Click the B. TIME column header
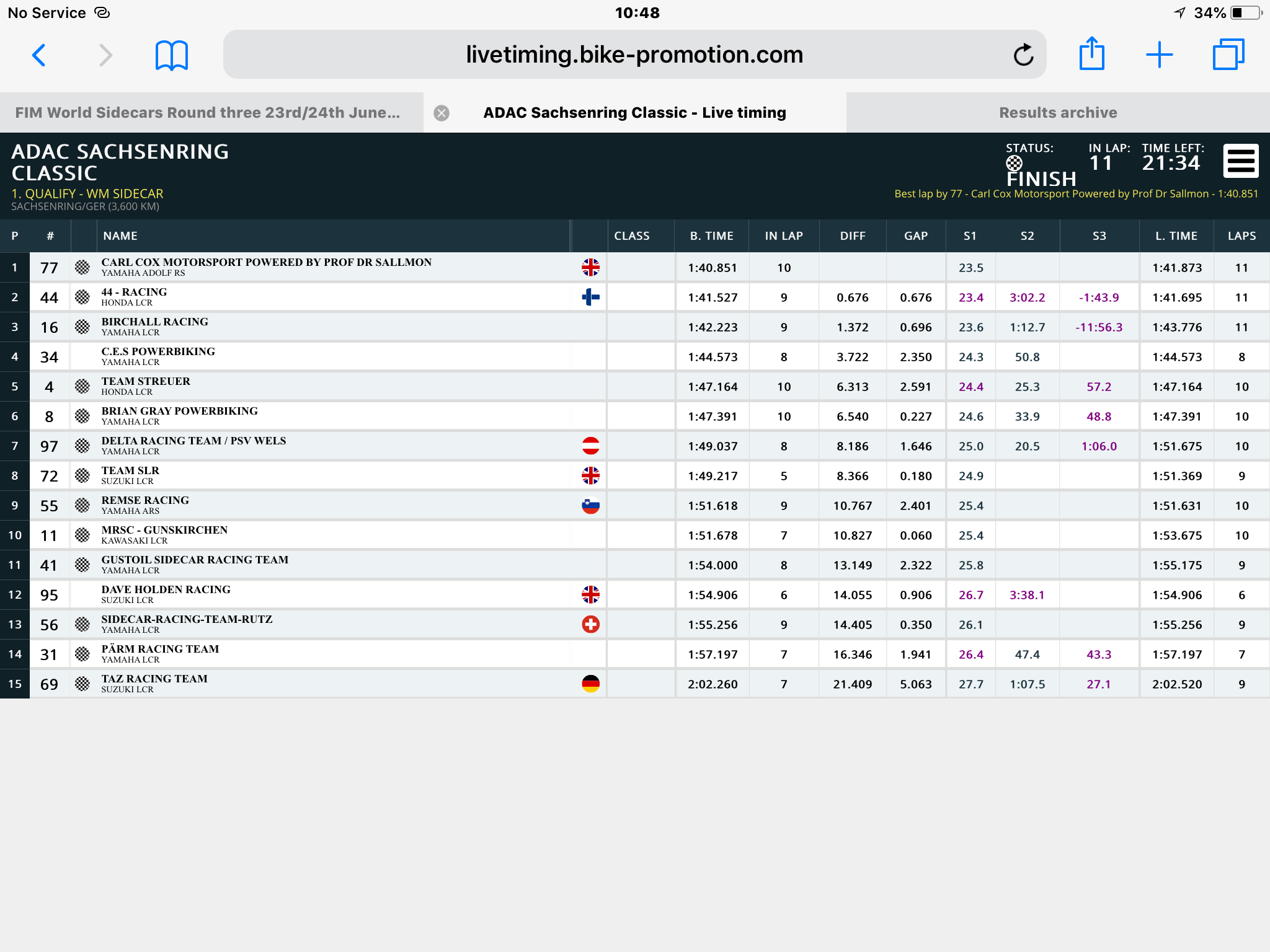 click(712, 236)
